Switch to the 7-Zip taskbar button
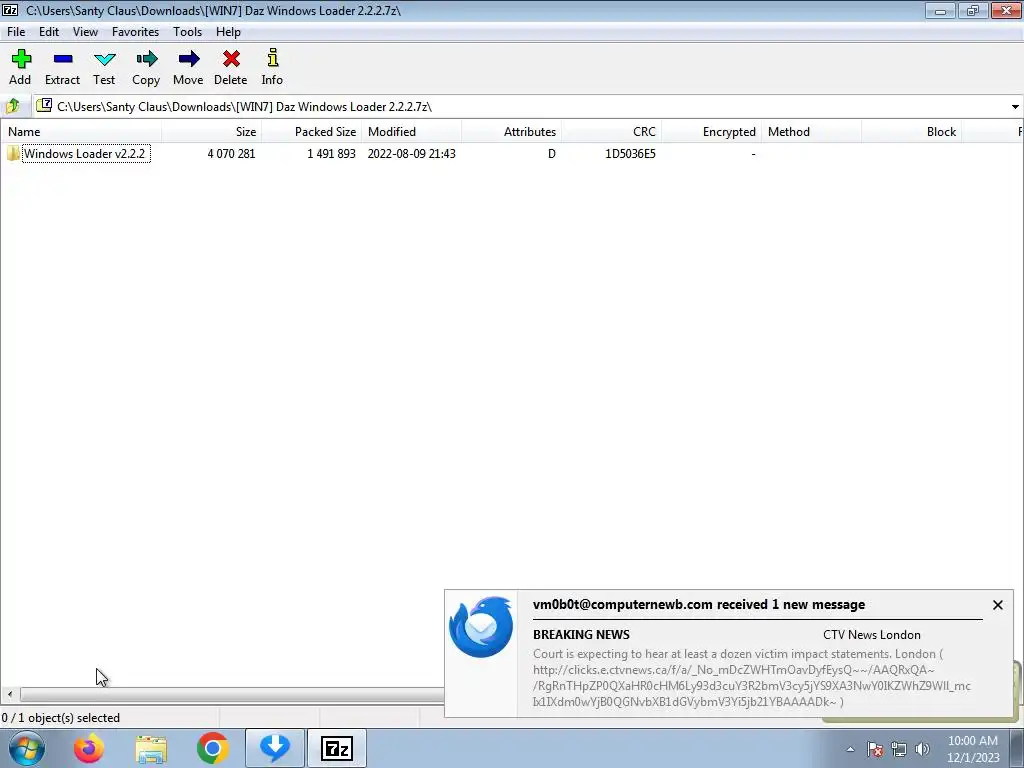 pyautogui.click(x=337, y=748)
